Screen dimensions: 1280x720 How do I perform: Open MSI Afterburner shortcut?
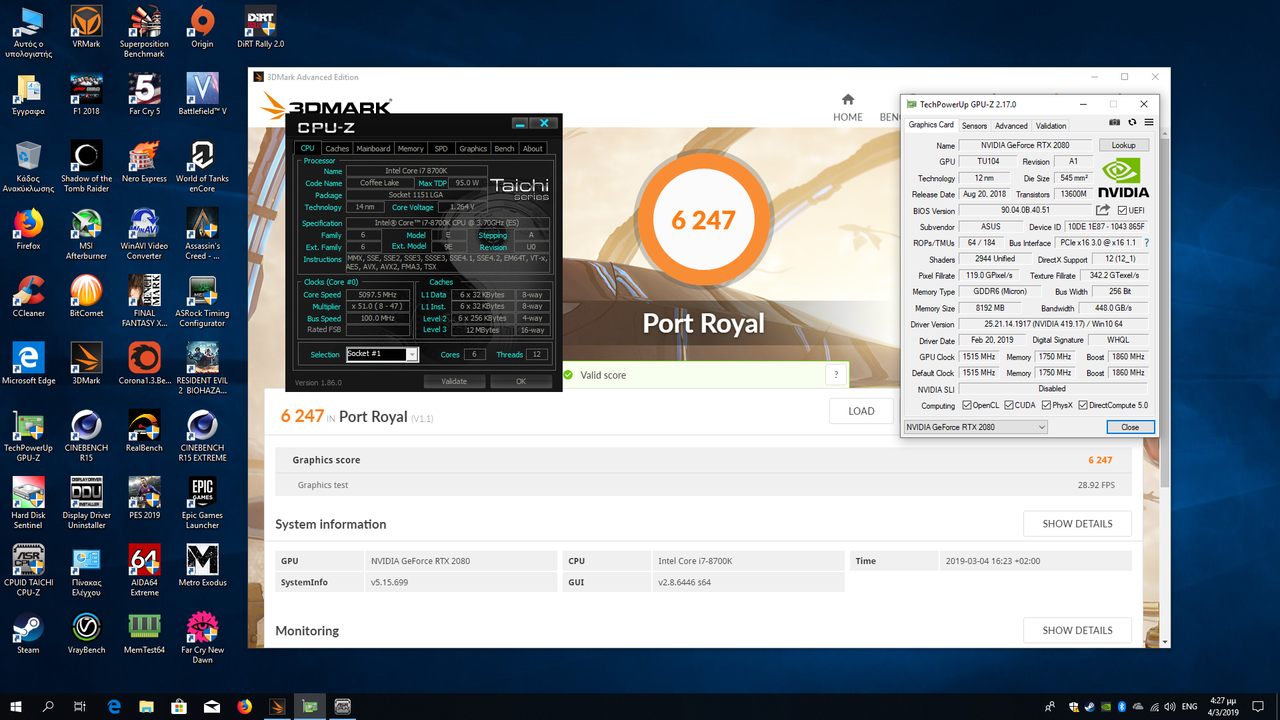86,233
